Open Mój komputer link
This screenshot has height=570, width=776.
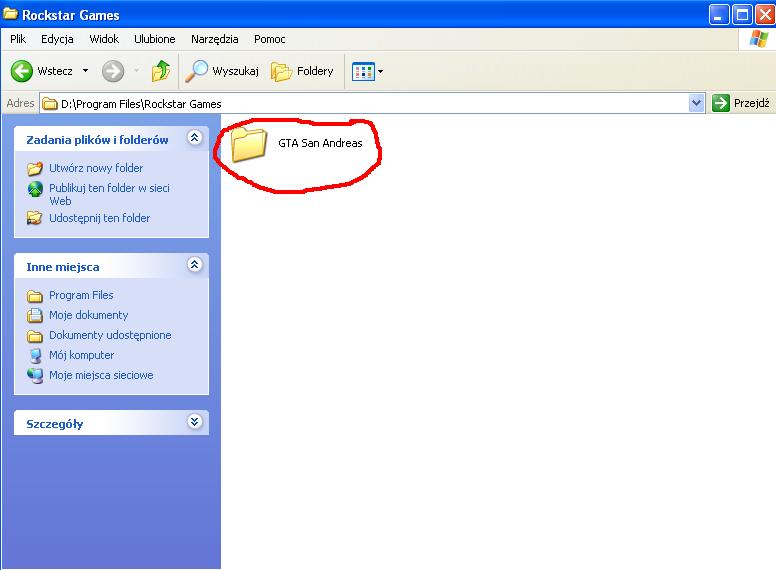[82, 355]
